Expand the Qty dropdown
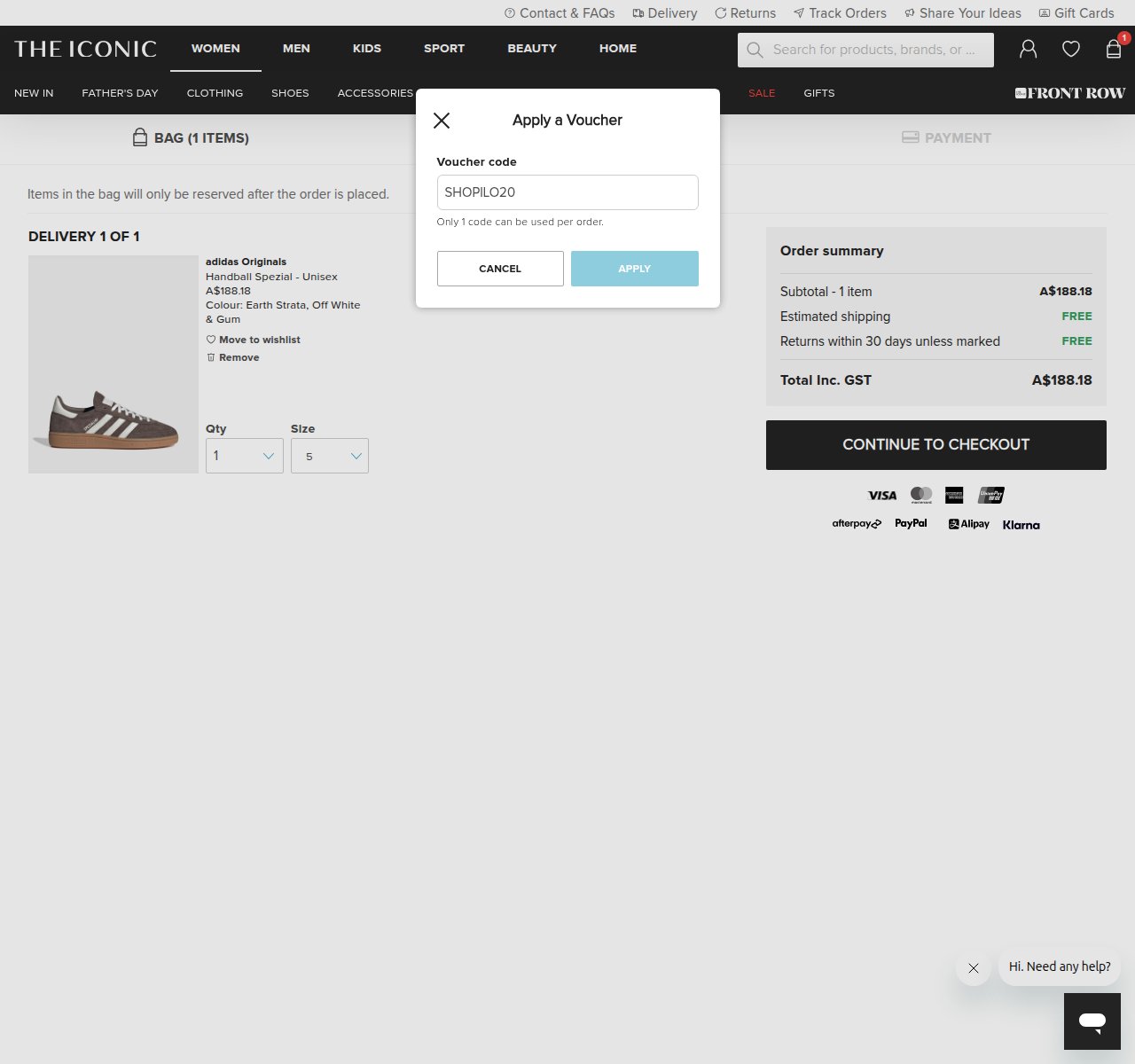 (x=245, y=456)
